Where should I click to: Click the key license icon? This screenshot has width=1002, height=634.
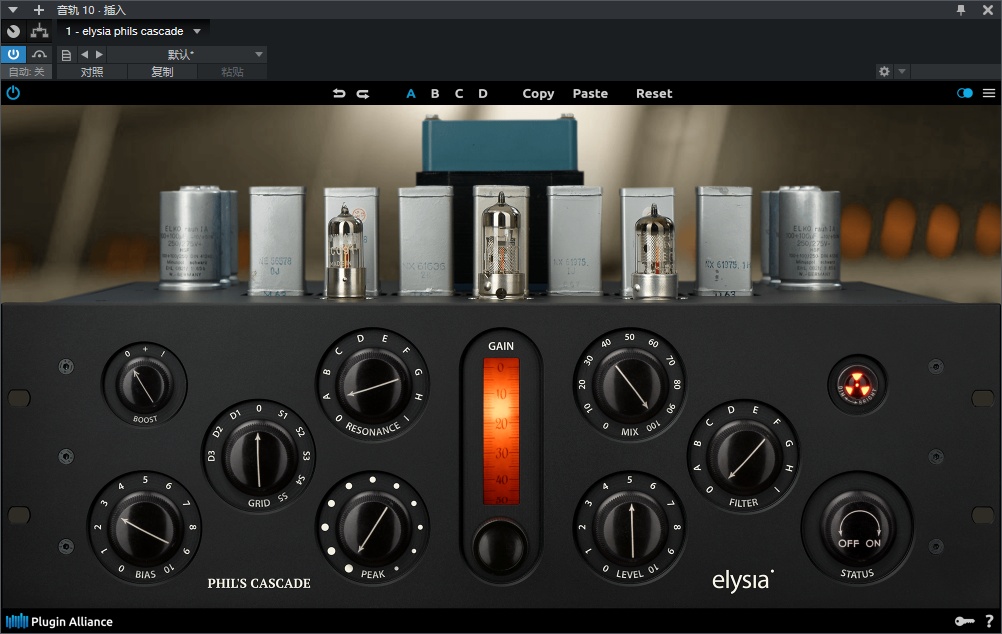click(x=964, y=621)
